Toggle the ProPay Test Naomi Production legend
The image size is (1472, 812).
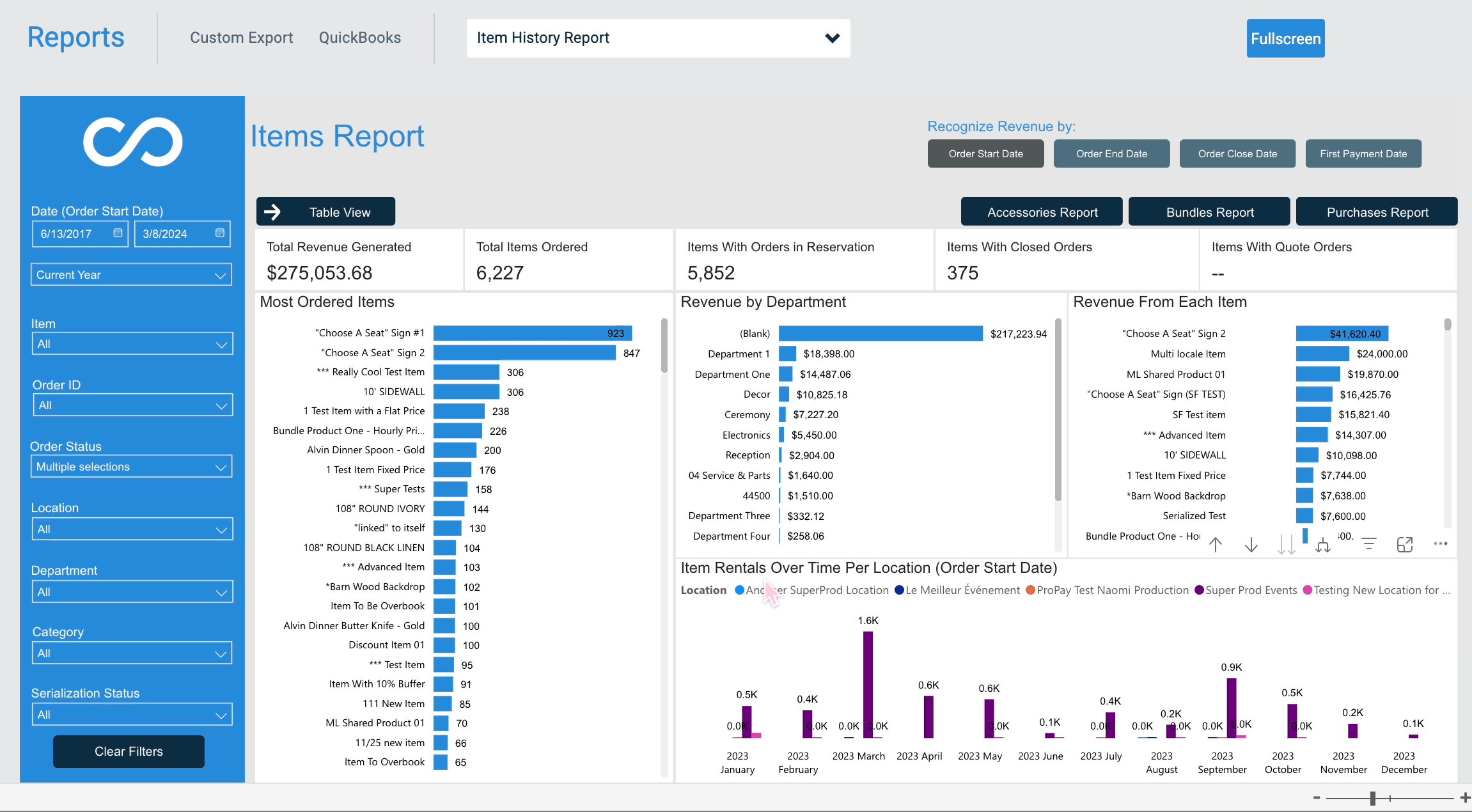point(1107,590)
